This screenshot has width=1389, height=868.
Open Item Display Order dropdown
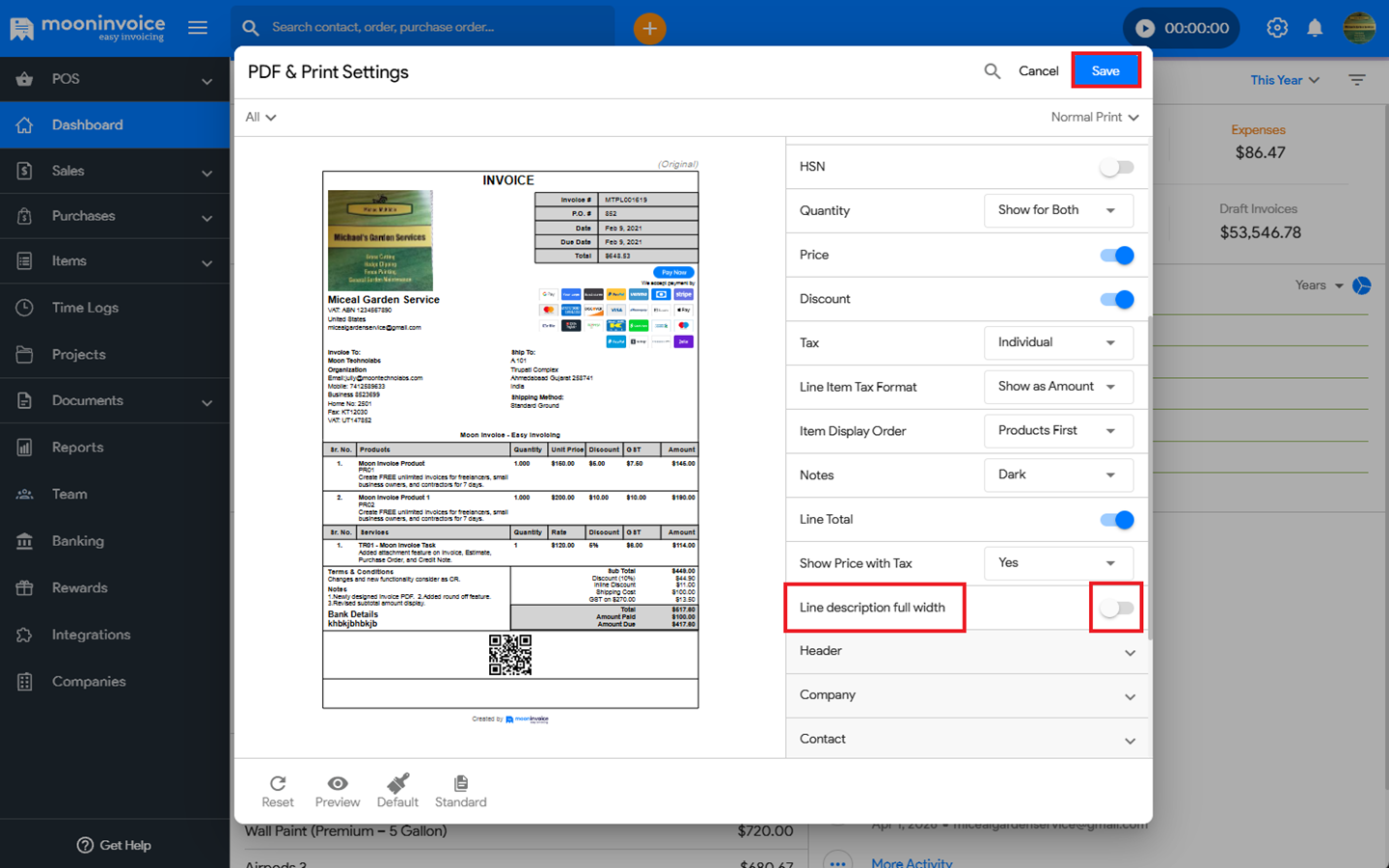coord(1057,431)
